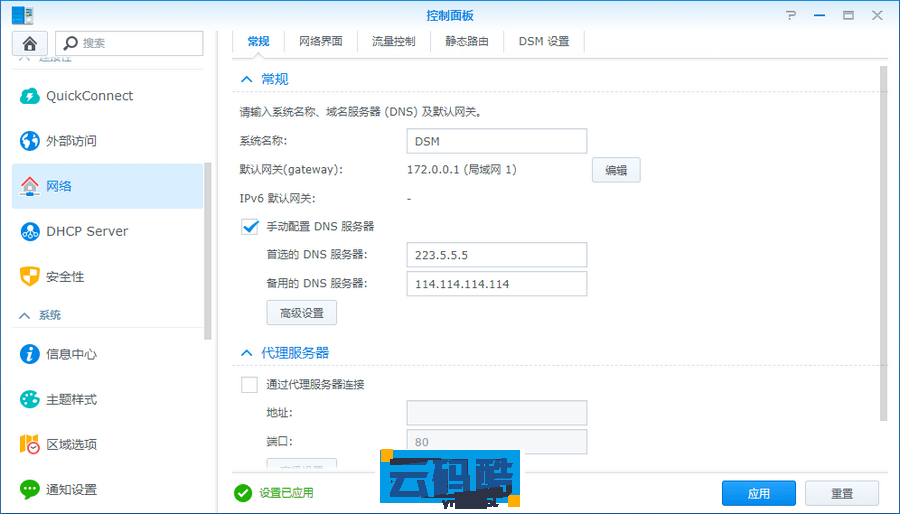Collapse the 代理服务器 section chevron
Viewport: 900px width, 514px height.
coord(246,353)
